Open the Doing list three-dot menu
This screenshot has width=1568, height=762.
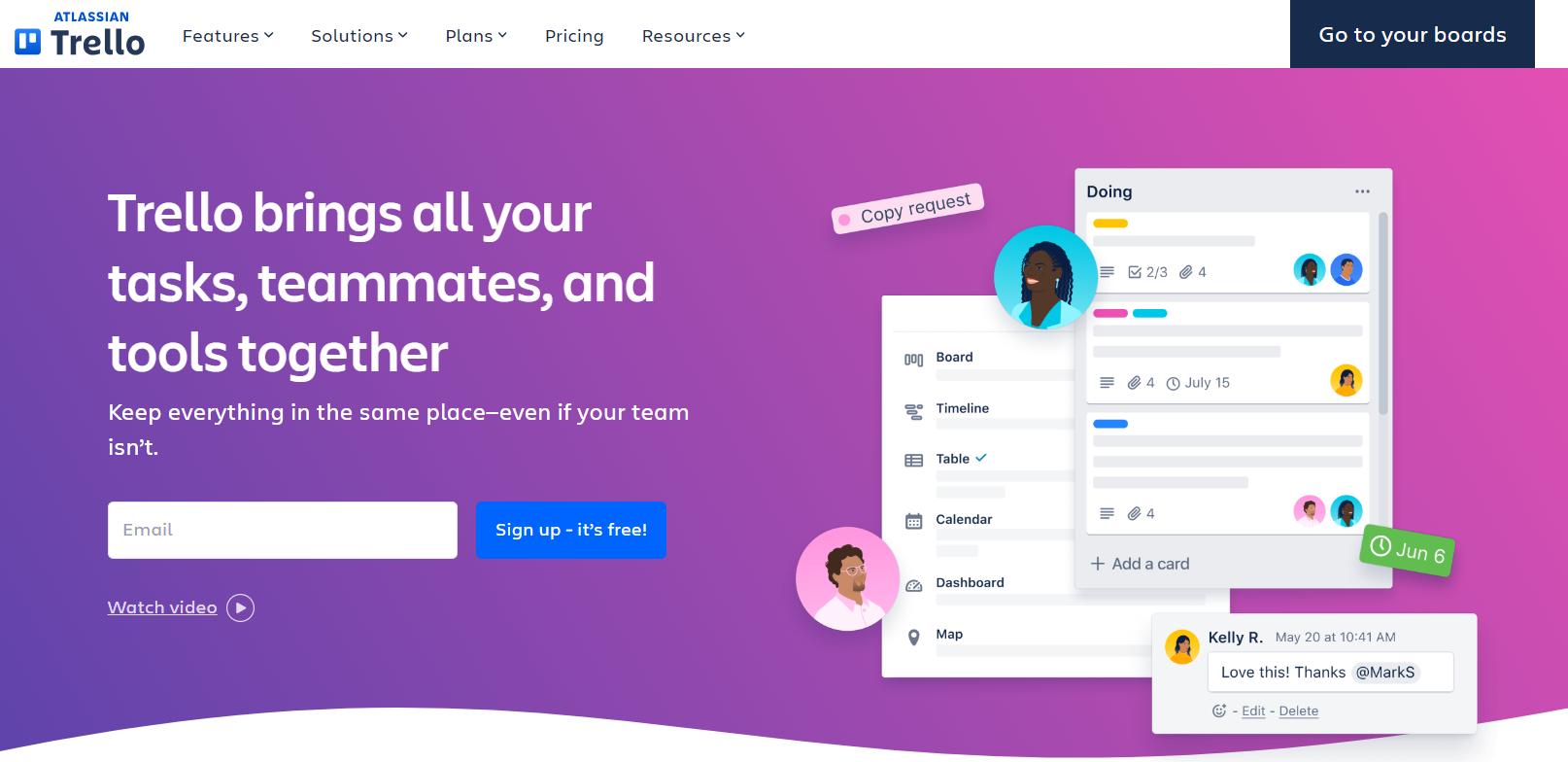point(1362,191)
